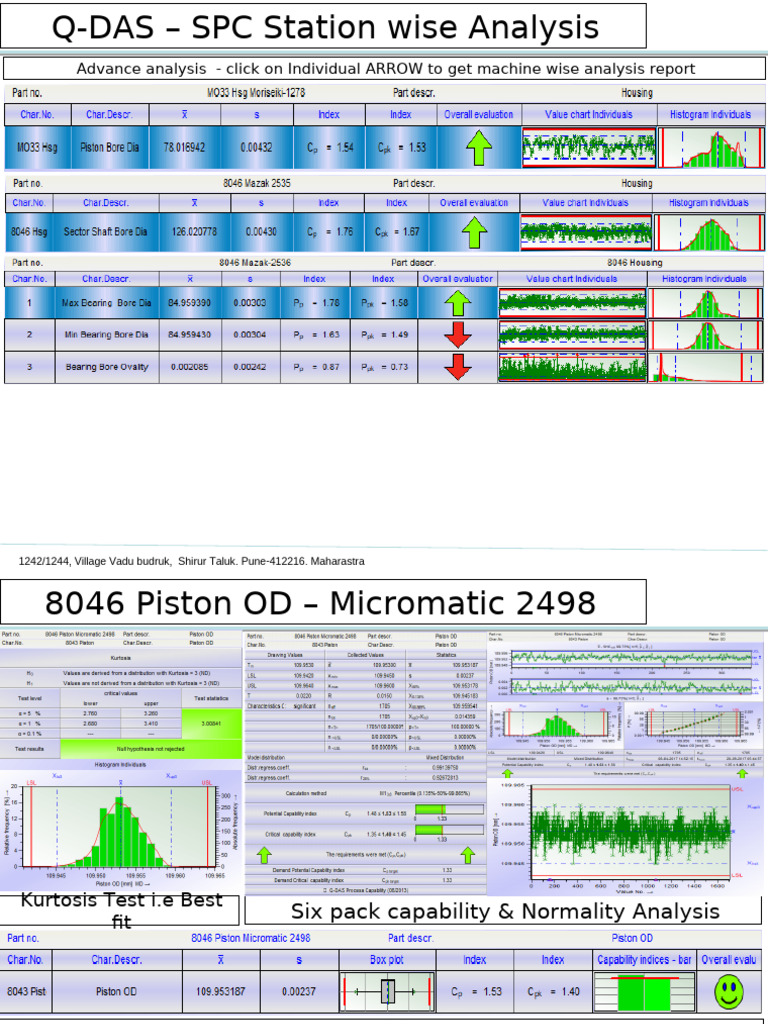
Task: Click 'Overall evaluation' header in MO33 Hsg table
Action: pos(479,114)
